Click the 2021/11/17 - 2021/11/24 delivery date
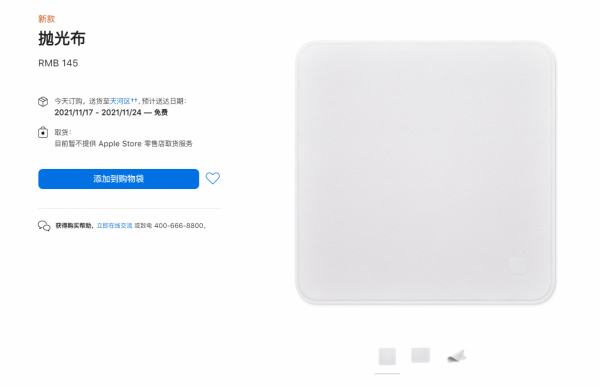 pyautogui.click(x=98, y=113)
